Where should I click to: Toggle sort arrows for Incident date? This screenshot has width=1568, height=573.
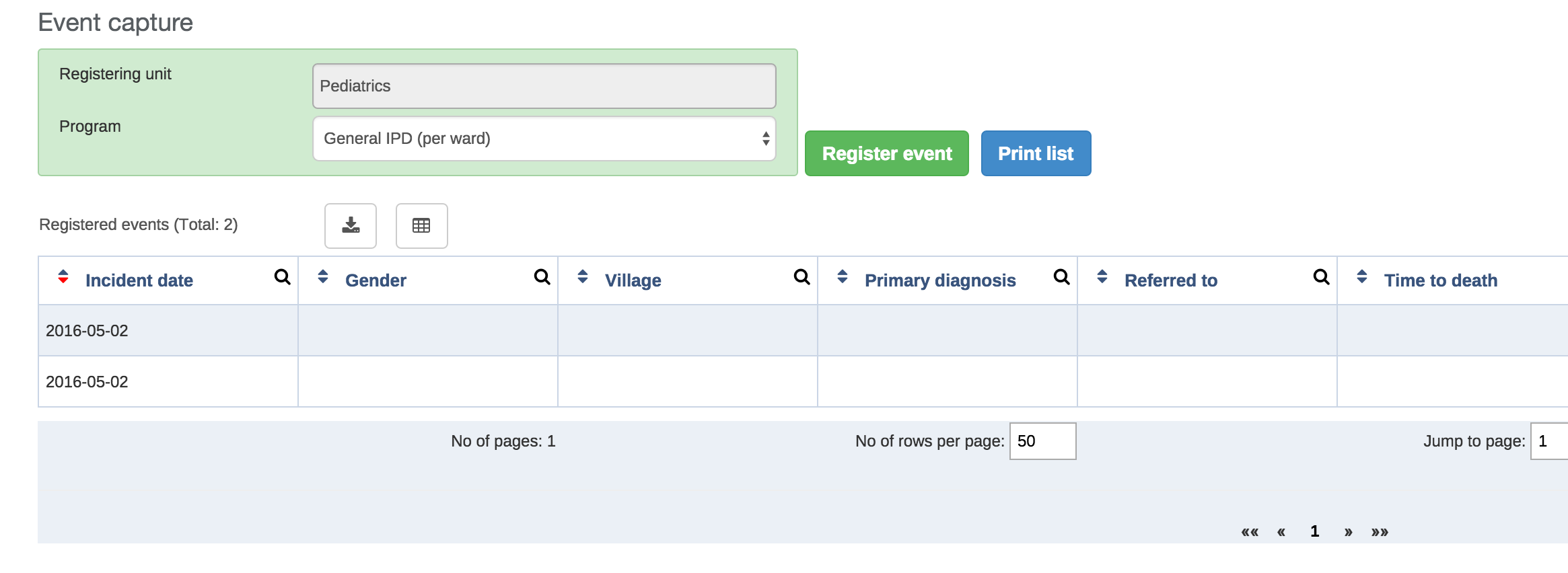(x=63, y=276)
